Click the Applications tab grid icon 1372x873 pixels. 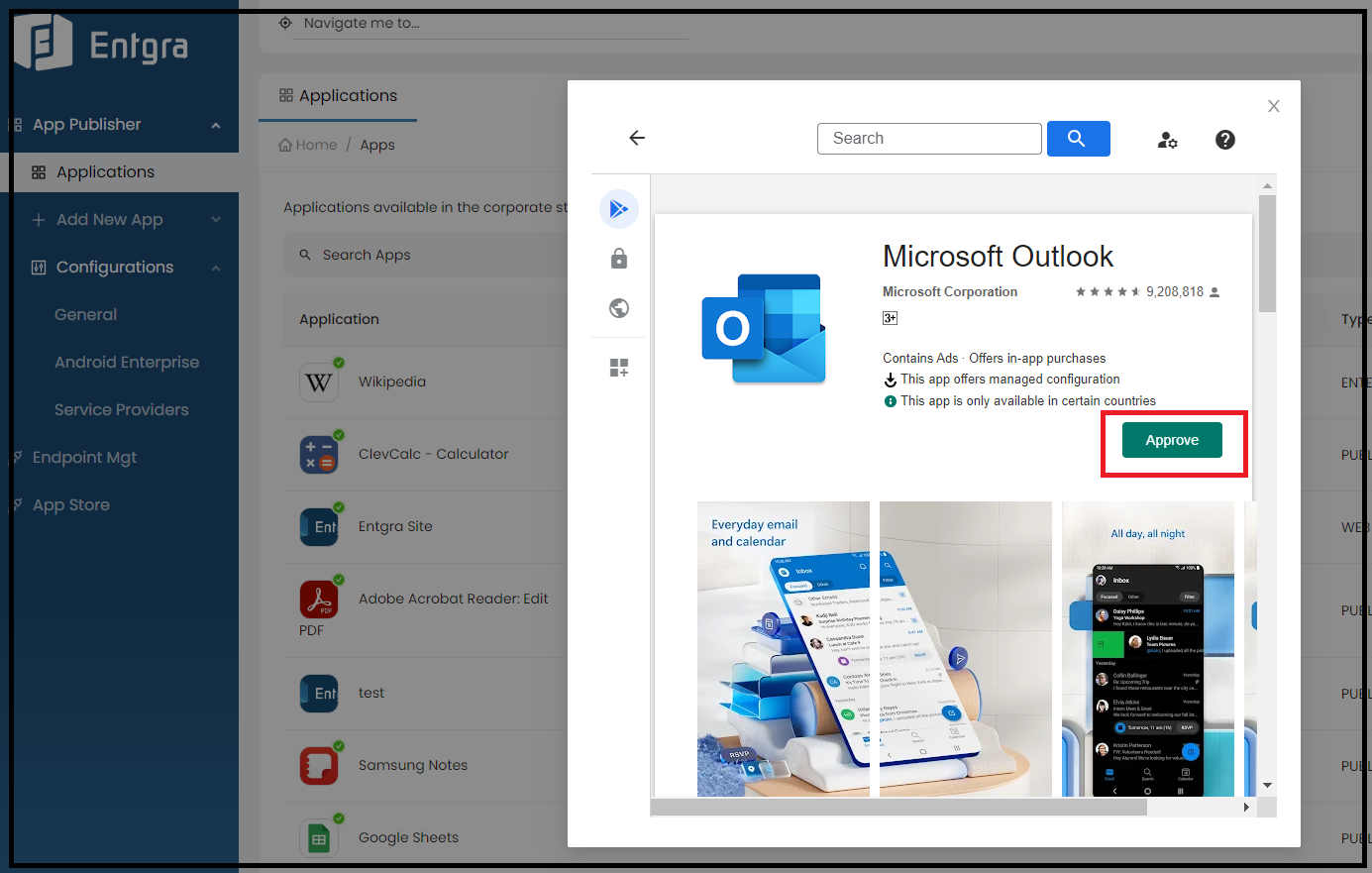pos(286,95)
